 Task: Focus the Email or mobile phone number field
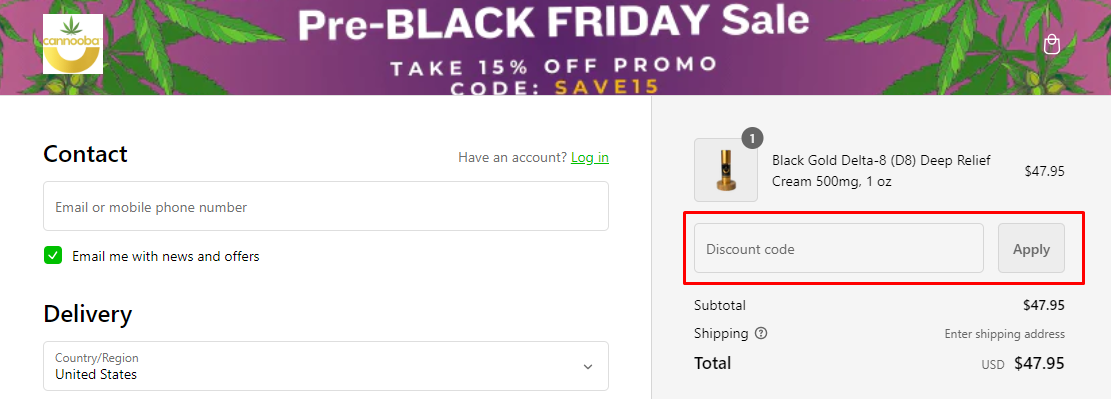(326, 206)
